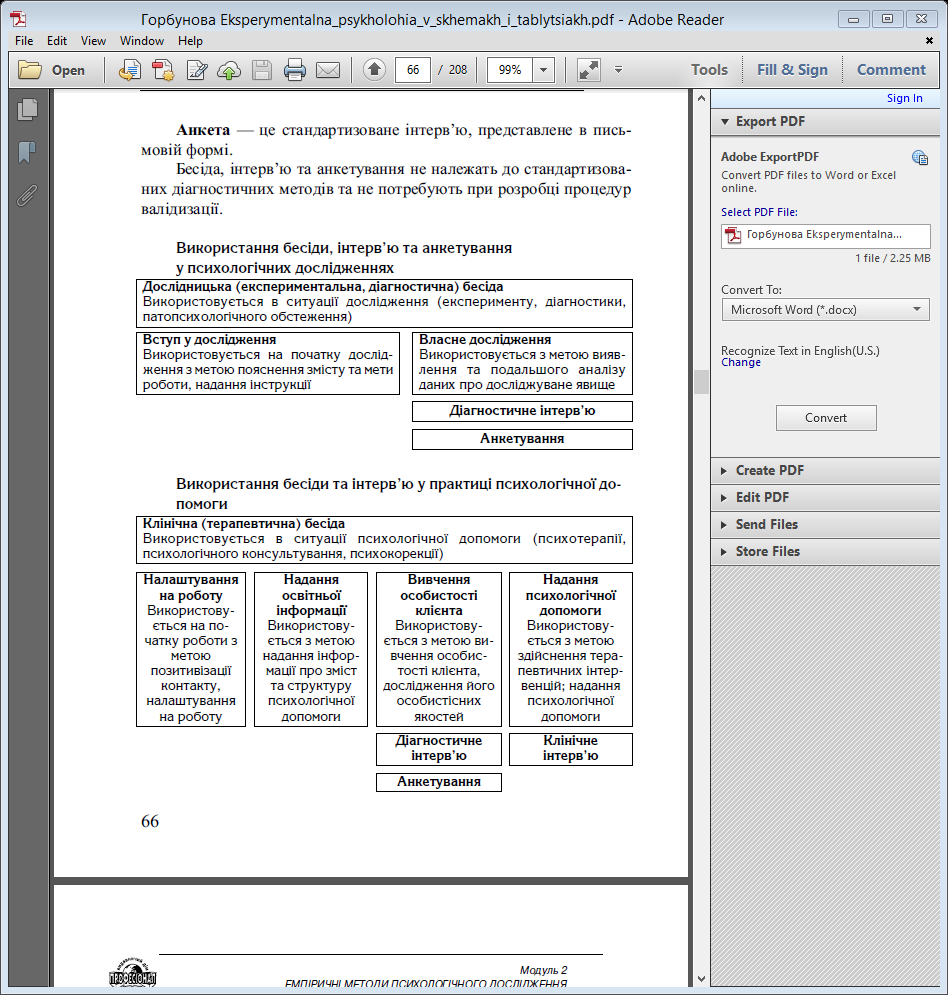948x995 pixels.
Task: Switch to the Fill & Sign tab
Action: [x=792, y=70]
